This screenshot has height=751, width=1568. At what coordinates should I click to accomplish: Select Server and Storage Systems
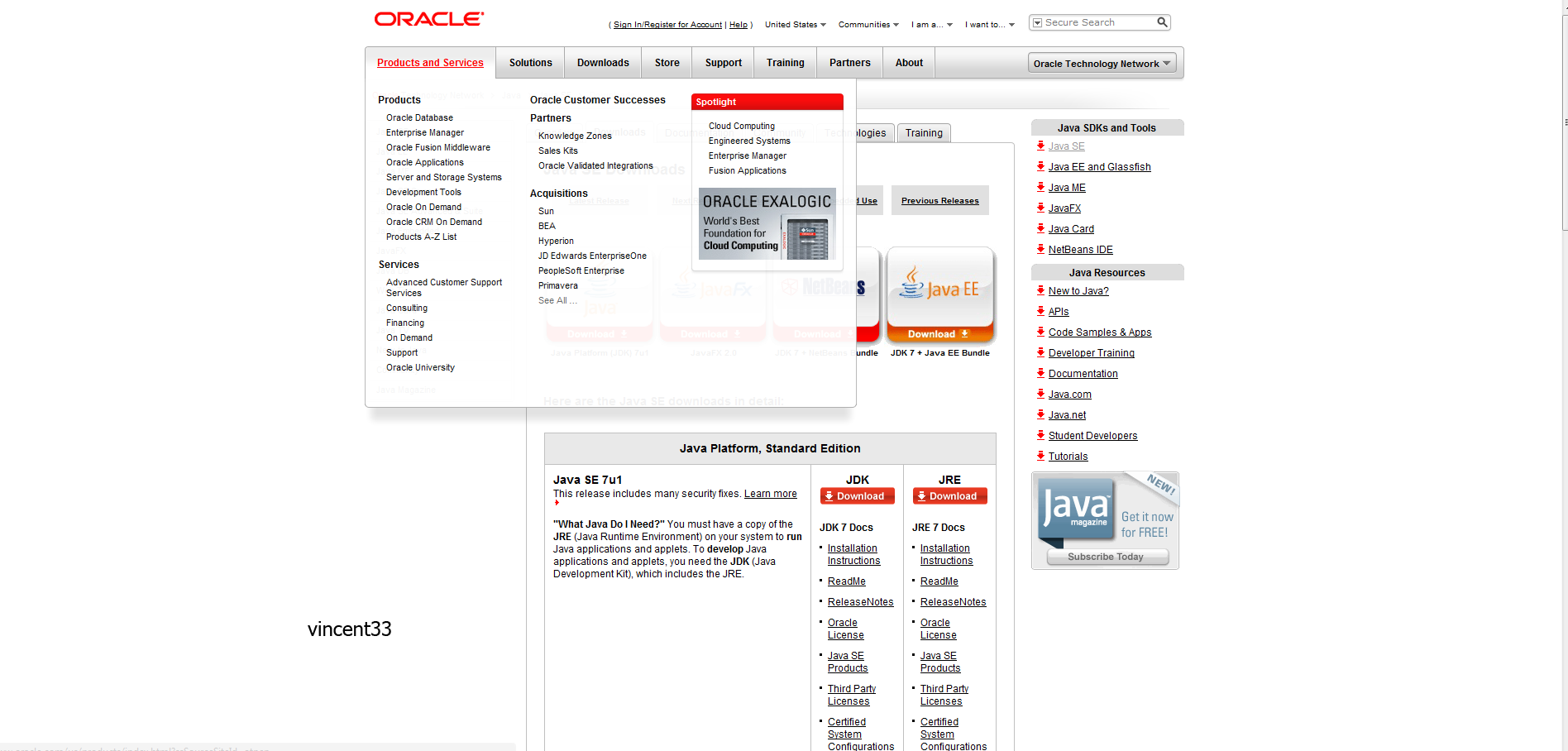(443, 177)
